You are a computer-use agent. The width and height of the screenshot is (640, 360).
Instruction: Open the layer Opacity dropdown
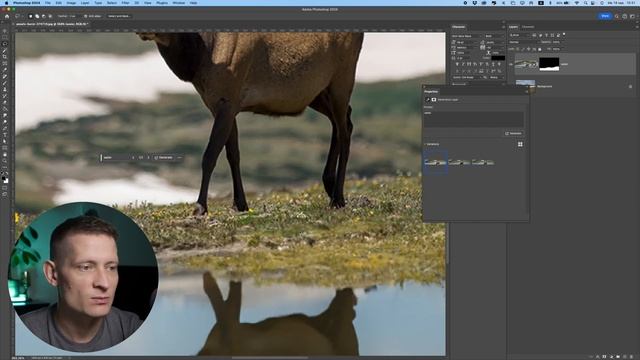pos(563,42)
